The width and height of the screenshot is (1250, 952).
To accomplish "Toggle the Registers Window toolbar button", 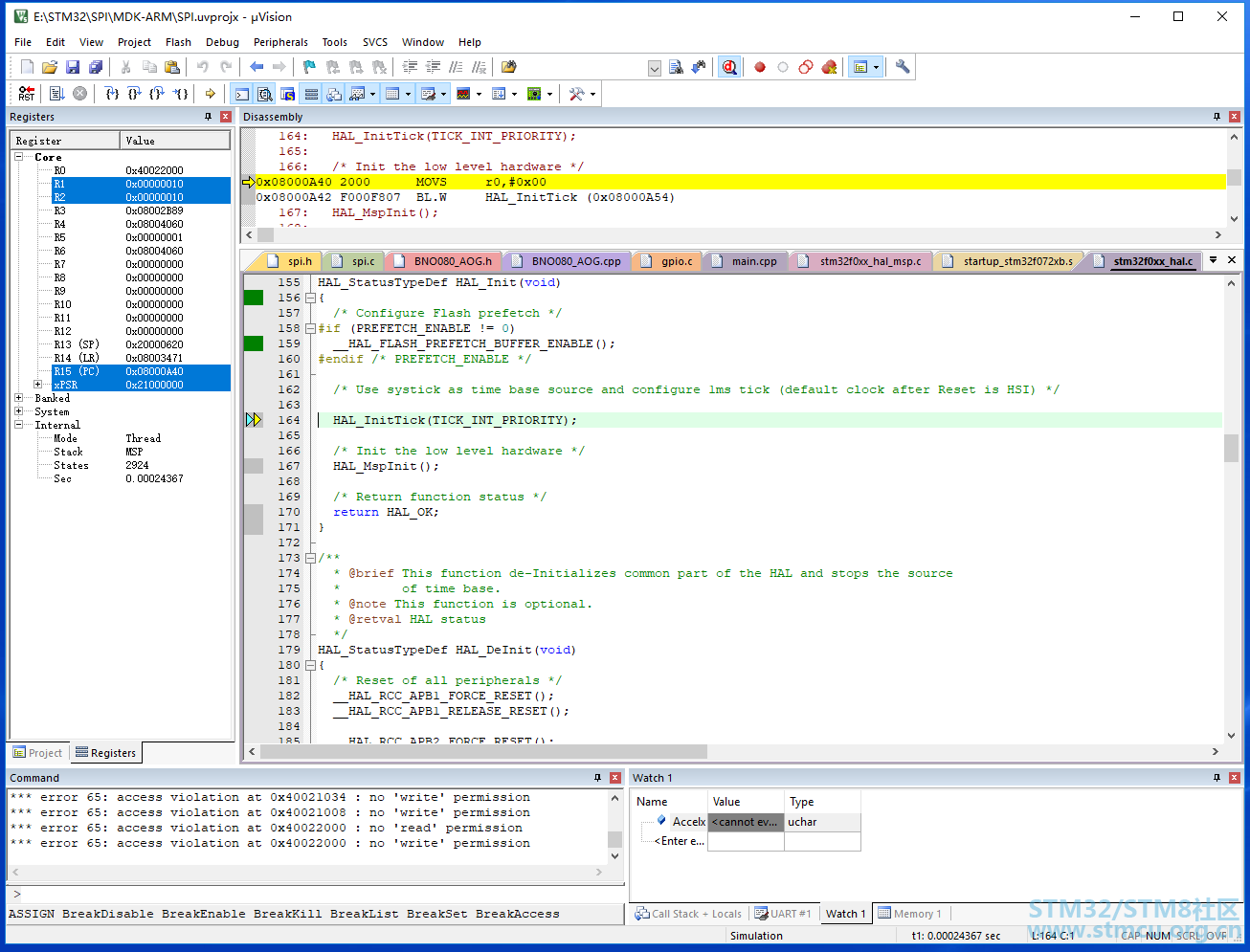I will [x=311, y=94].
